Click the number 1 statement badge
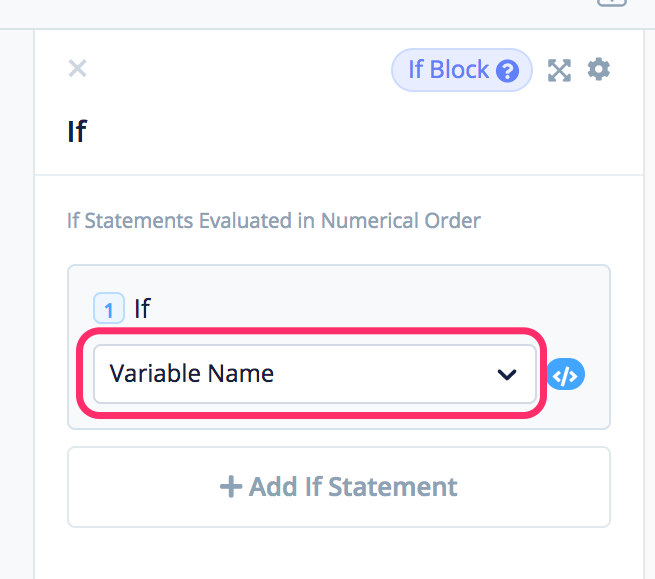This screenshot has width=655, height=579. 108,309
